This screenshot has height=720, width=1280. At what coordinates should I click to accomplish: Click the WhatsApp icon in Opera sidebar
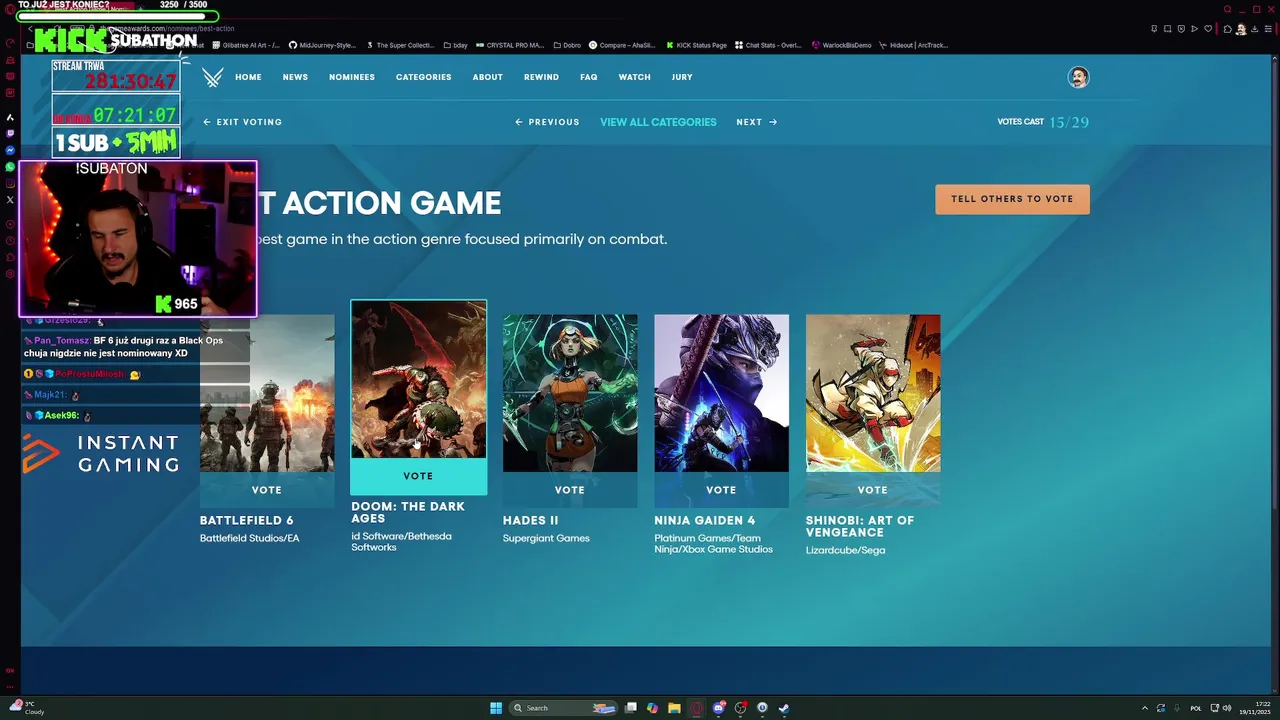10,167
